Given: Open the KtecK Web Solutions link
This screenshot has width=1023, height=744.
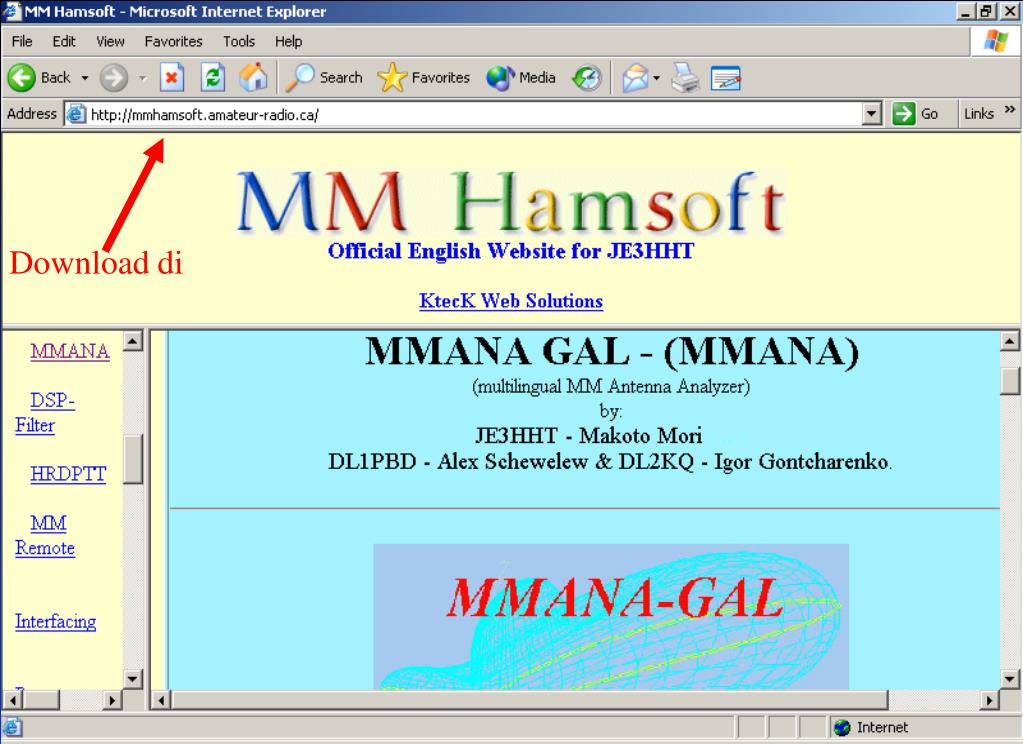Looking at the screenshot, I should coord(511,301).
